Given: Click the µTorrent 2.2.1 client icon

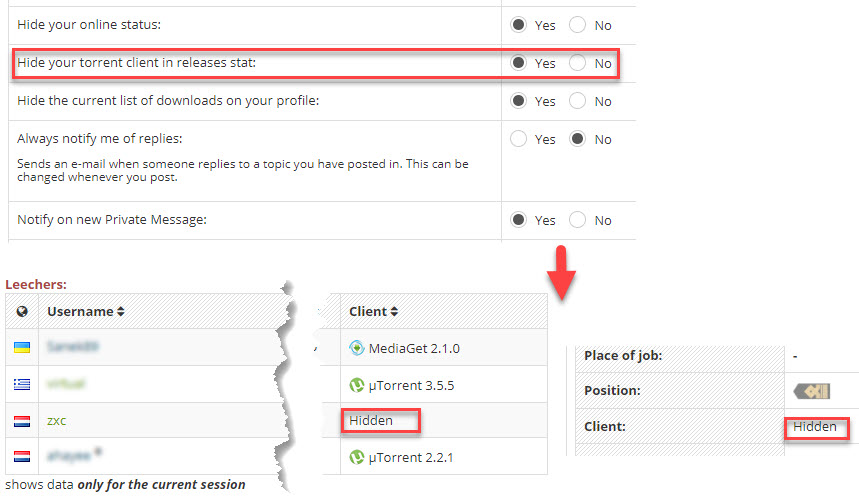Looking at the screenshot, I should click(x=356, y=457).
